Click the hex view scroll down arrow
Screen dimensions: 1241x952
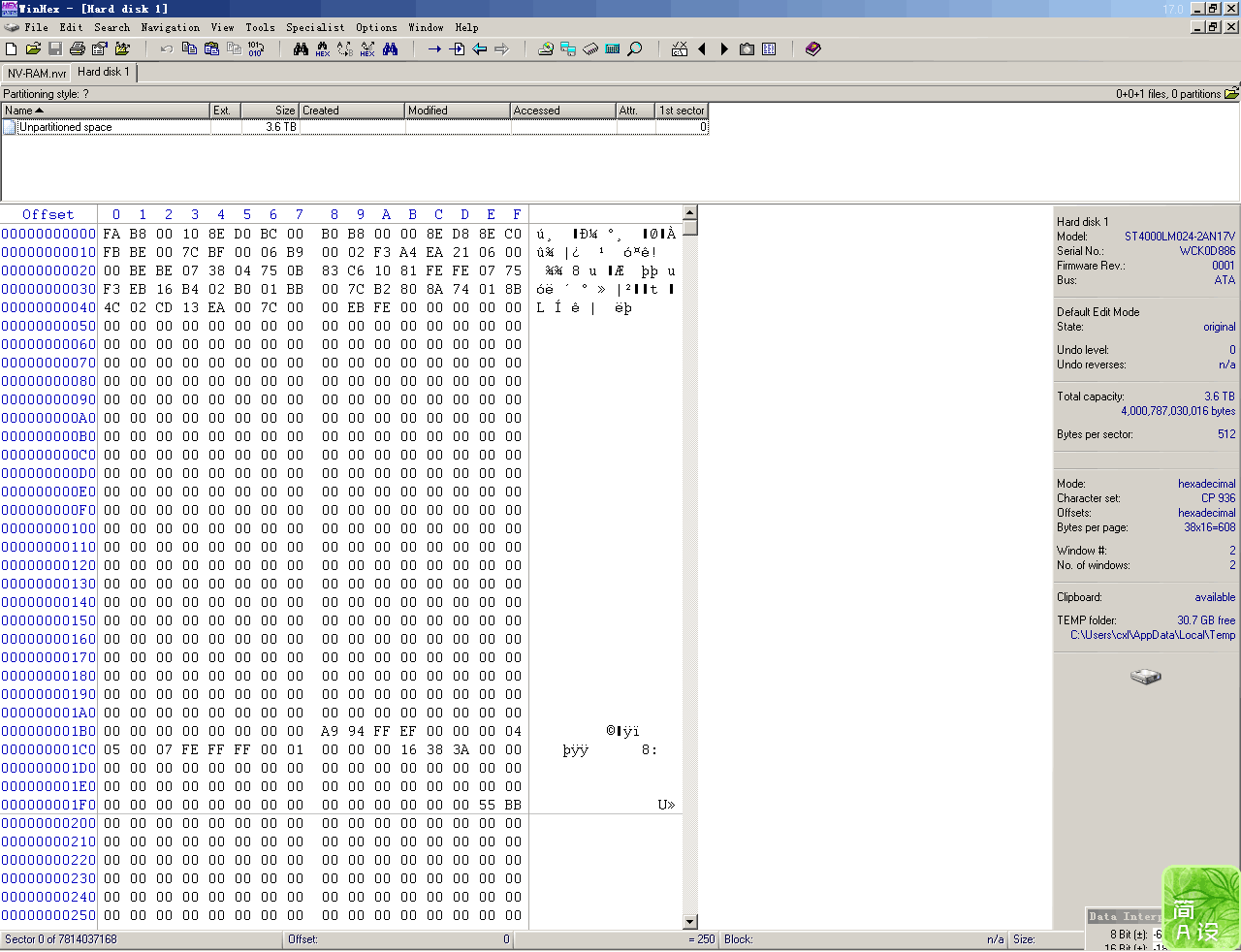(690, 921)
